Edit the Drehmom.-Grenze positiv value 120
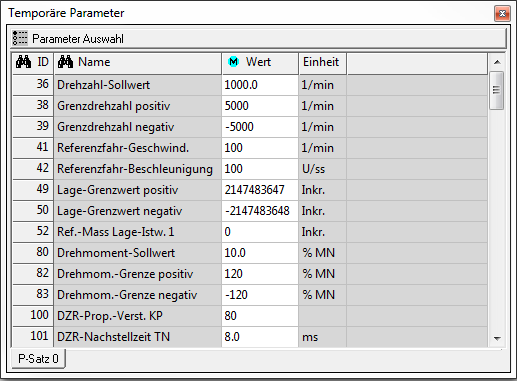Image resolution: width=517 pixels, height=381 pixels. [x=260, y=274]
